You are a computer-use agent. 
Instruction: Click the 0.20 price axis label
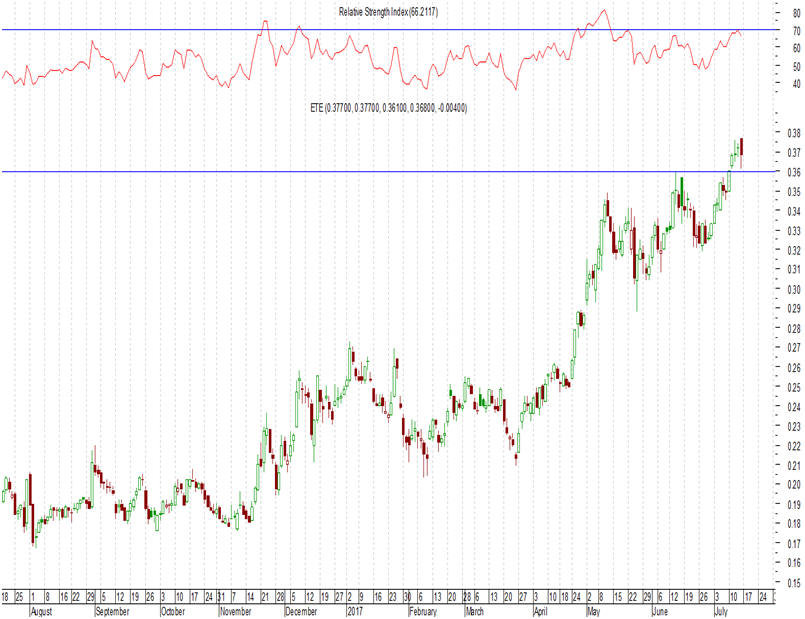(x=794, y=484)
